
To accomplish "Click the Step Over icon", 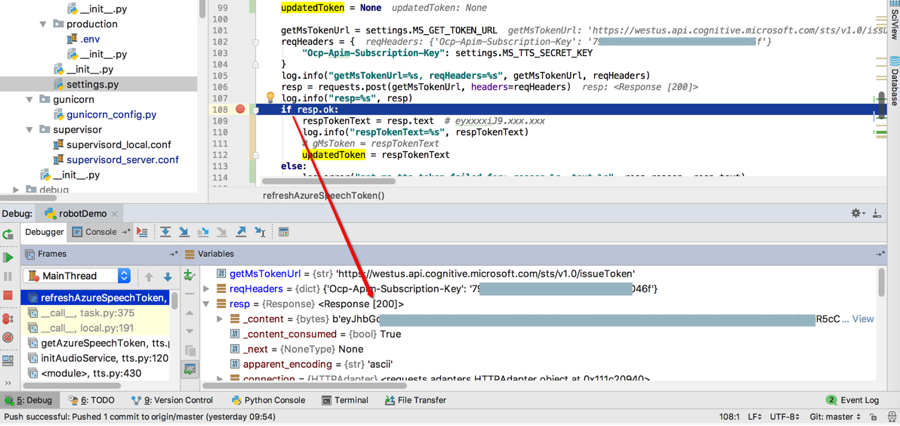I will pos(166,232).
